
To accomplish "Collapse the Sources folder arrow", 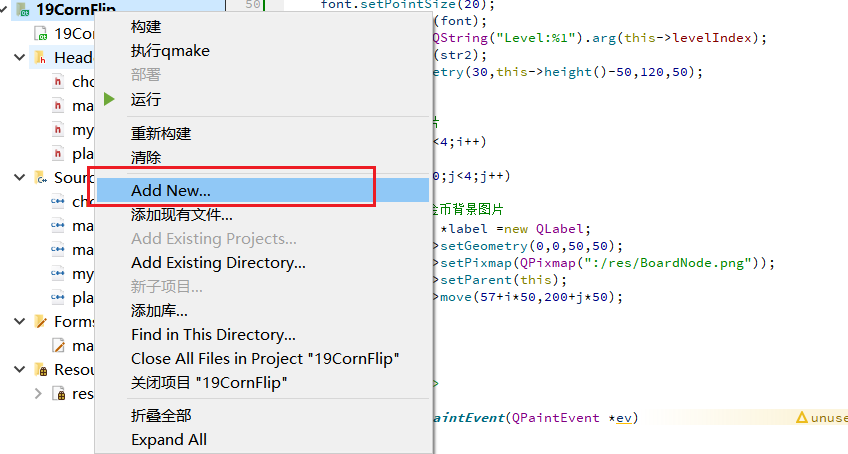I will (19, 177).
